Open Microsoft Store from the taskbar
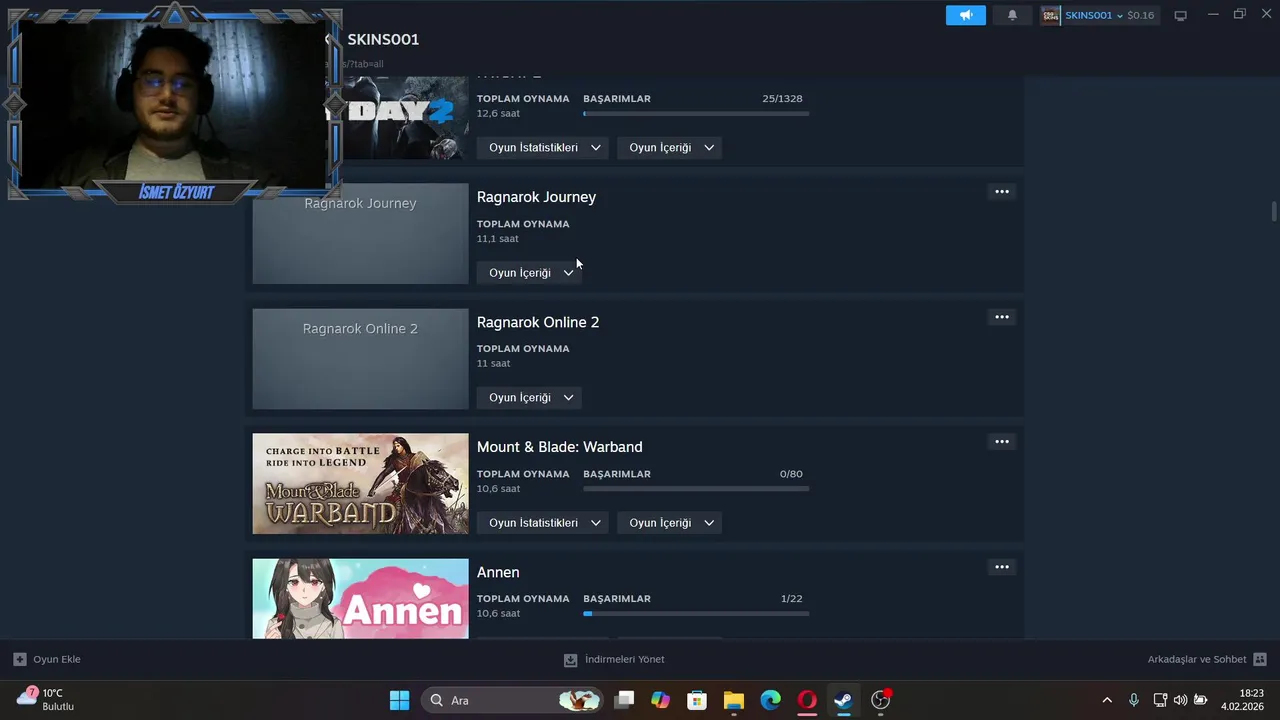This screenshot has height=720, width=1280. [x=697, y=700]
